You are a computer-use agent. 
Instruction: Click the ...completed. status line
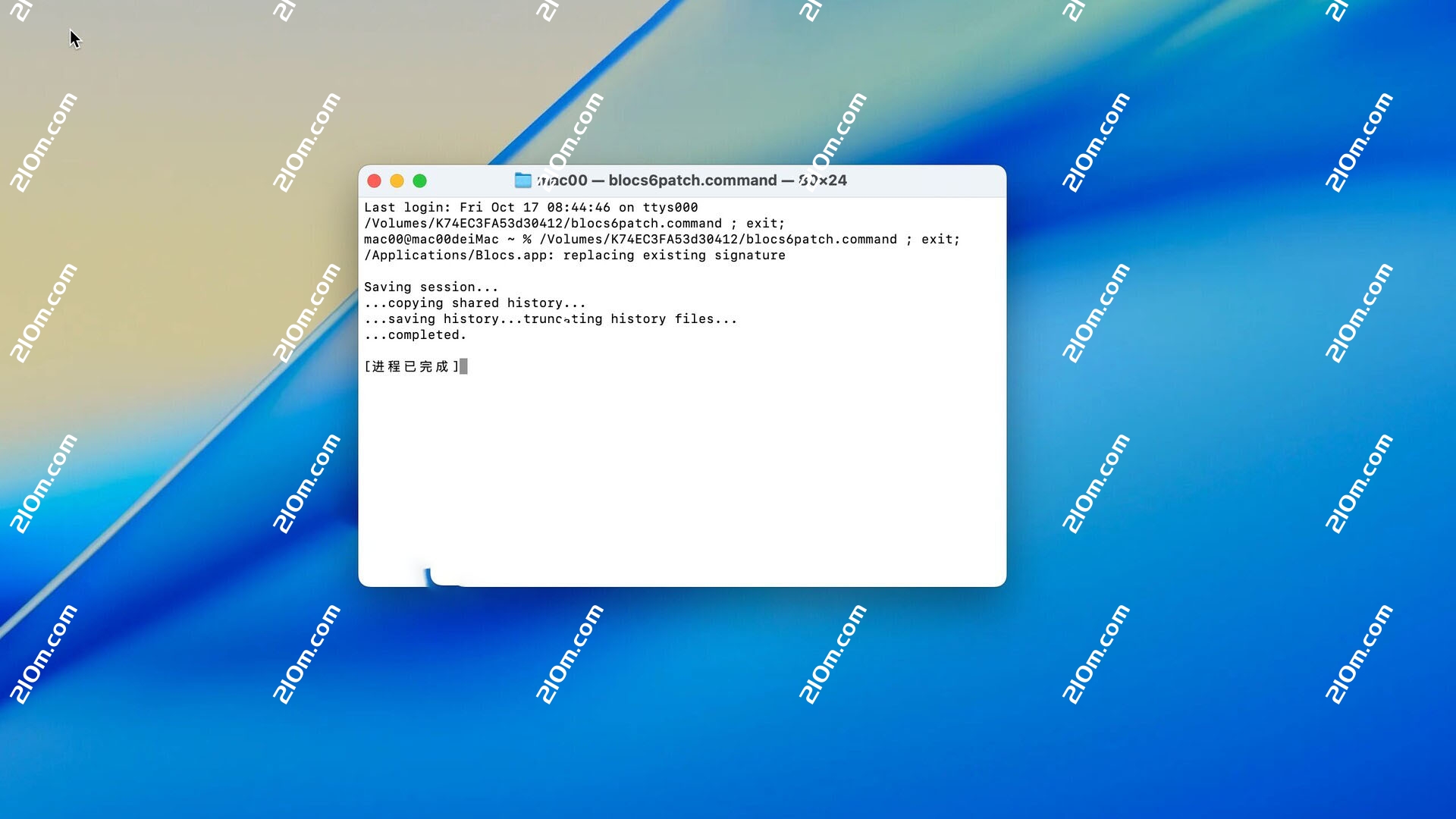(416, 334)
